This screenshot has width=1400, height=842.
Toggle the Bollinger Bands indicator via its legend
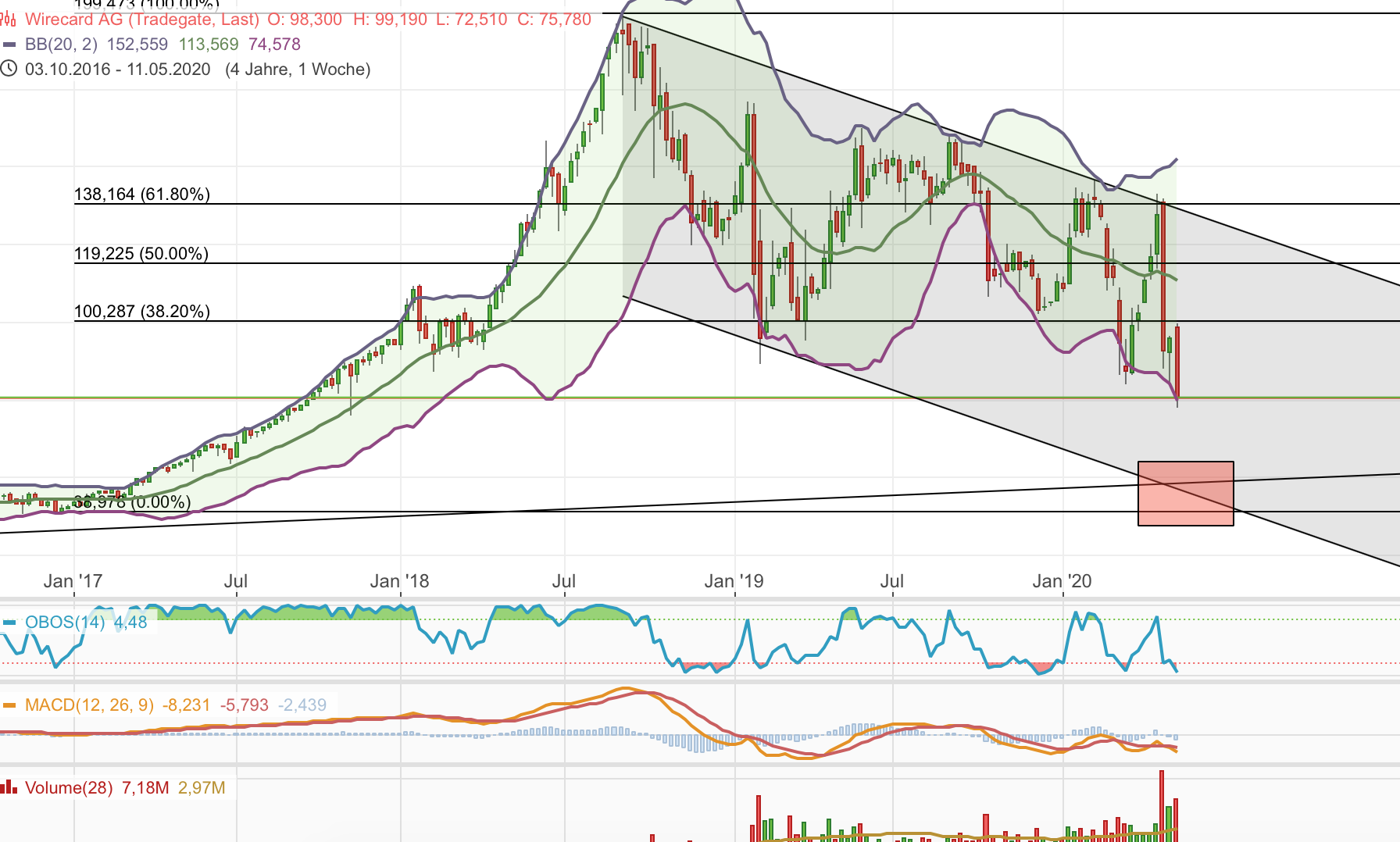(60, 45)
